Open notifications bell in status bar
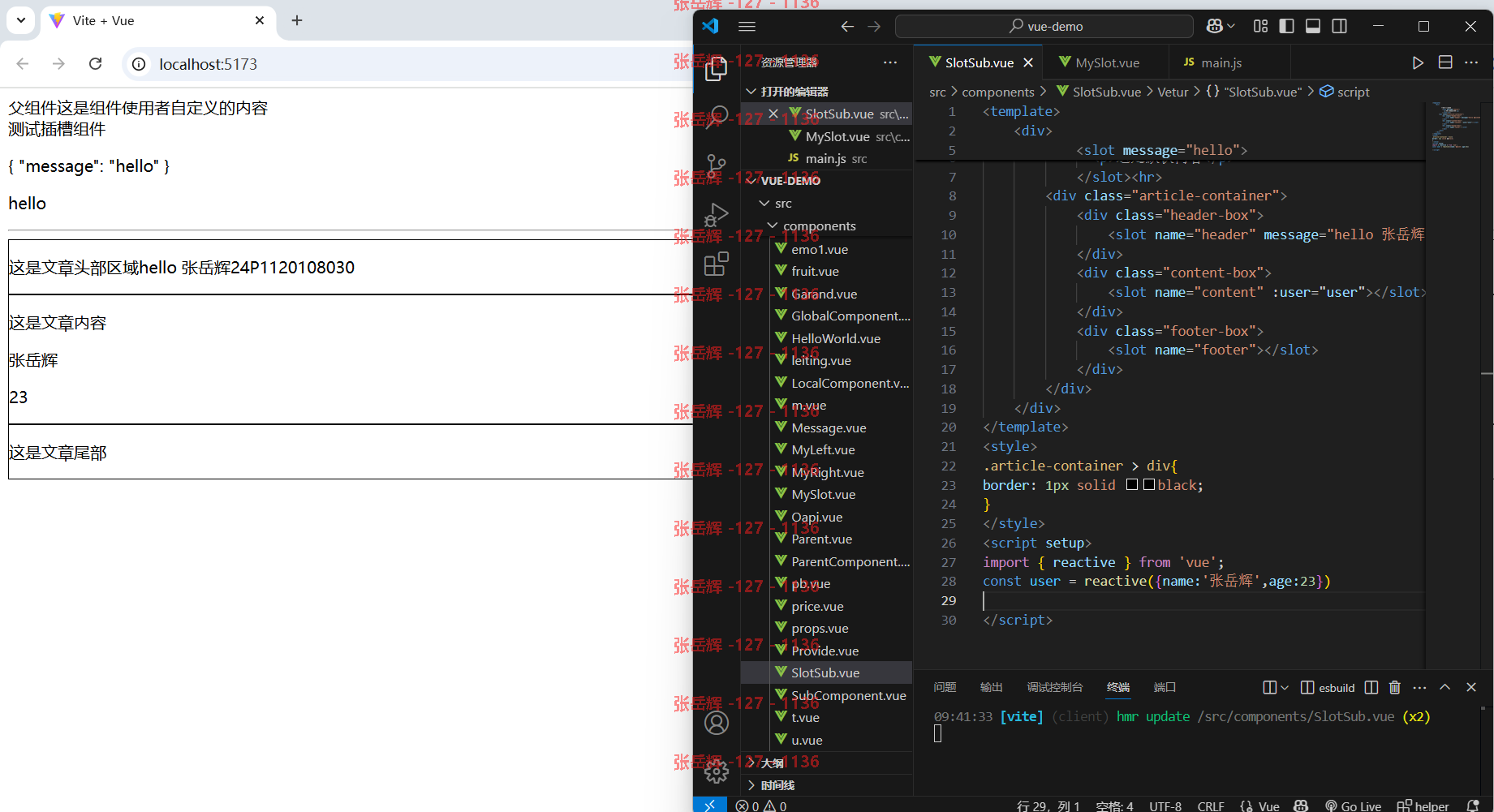1494x812 pixels. [x=1474, y=805]
